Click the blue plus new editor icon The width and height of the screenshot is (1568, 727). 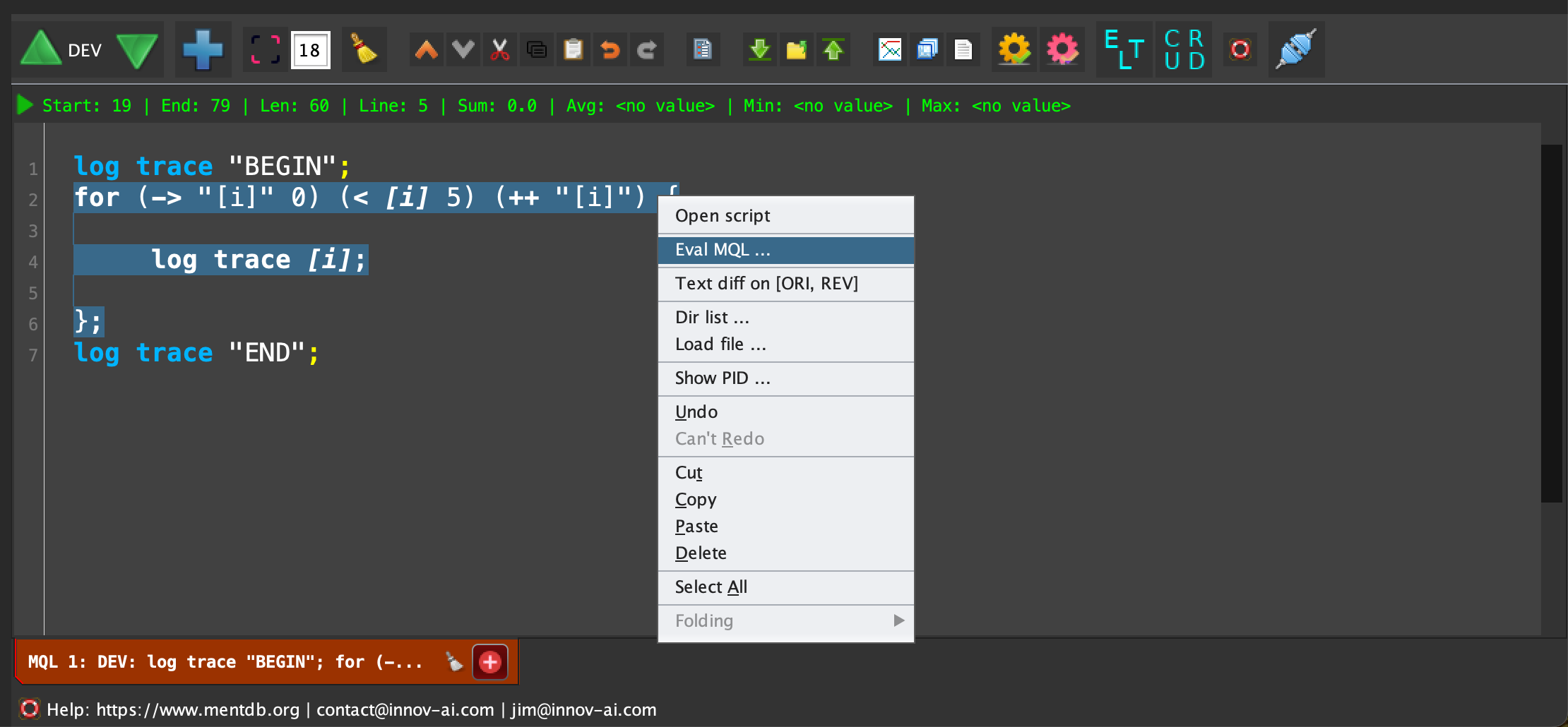[203, 49]
